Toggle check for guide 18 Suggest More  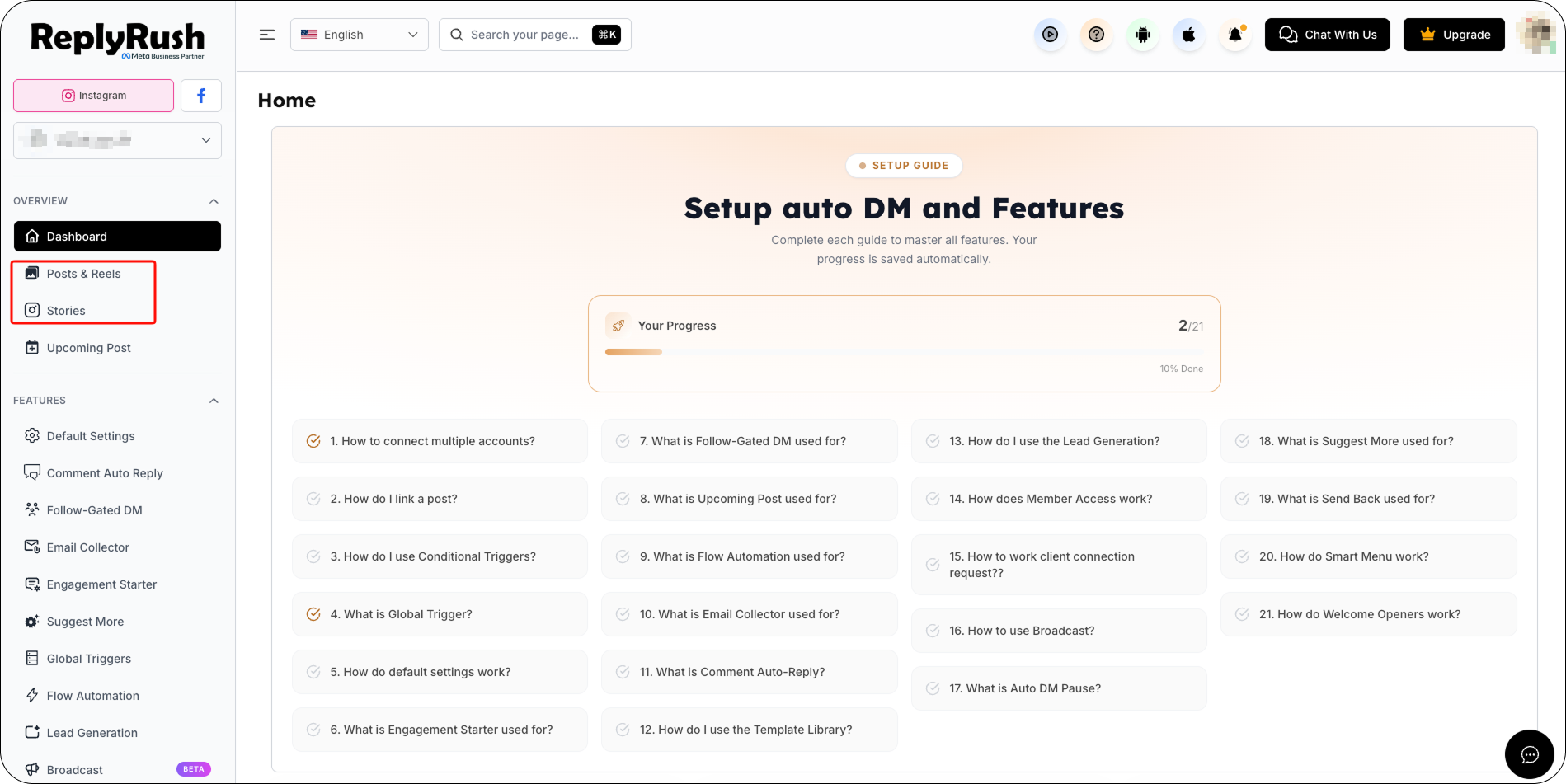click(1242, 441)
